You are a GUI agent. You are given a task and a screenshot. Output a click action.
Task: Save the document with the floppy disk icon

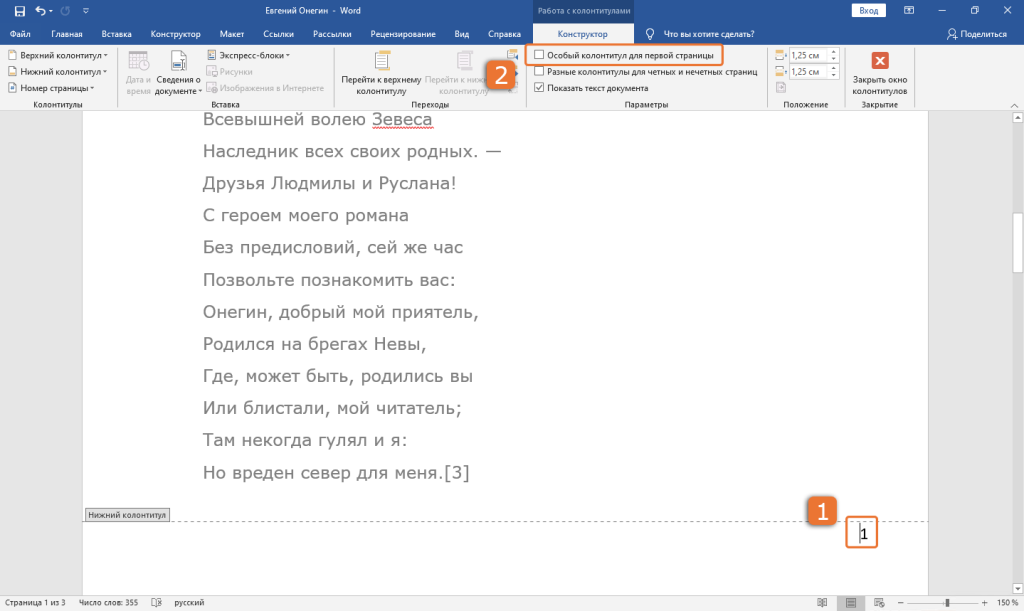point(20,10)
